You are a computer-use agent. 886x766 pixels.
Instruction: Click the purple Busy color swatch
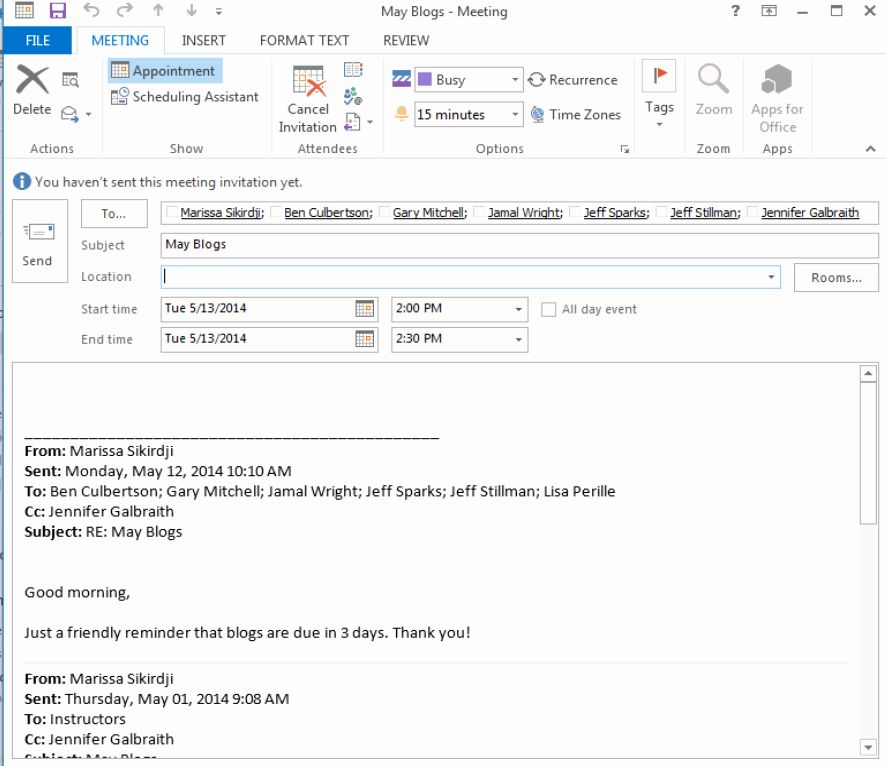coord(425,79)
